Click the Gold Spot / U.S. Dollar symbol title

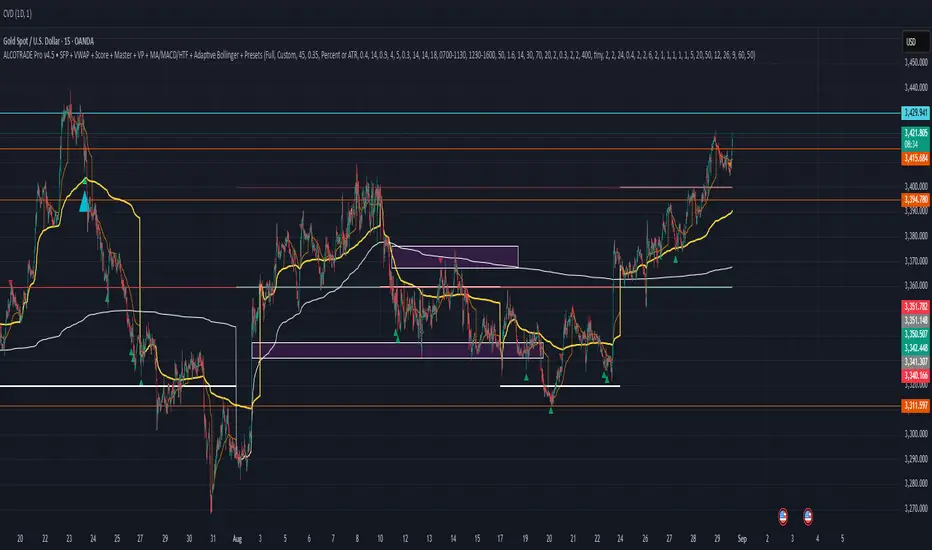[x=49, y=41]
